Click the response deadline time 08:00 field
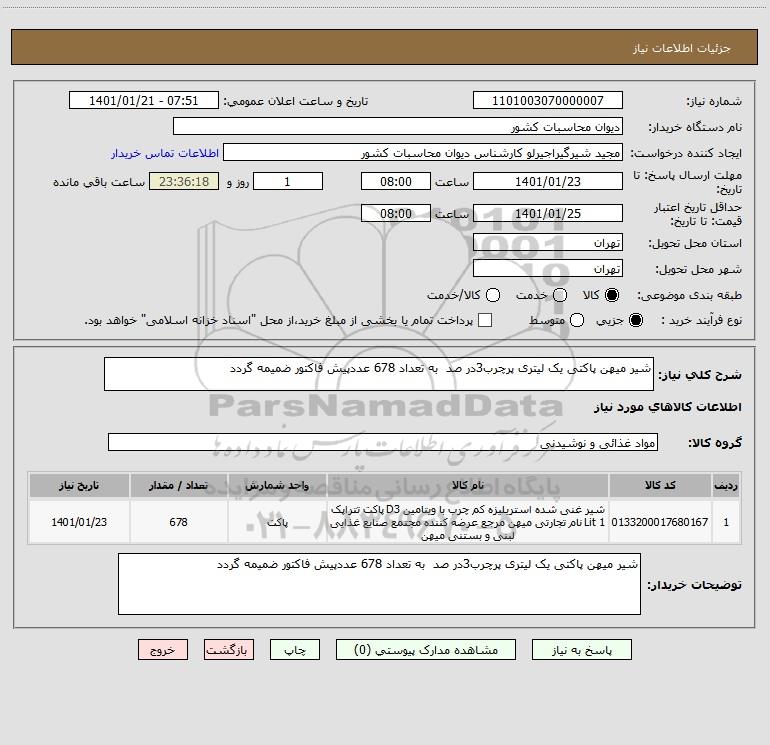770x745 pixels. (x=396, y=181)
